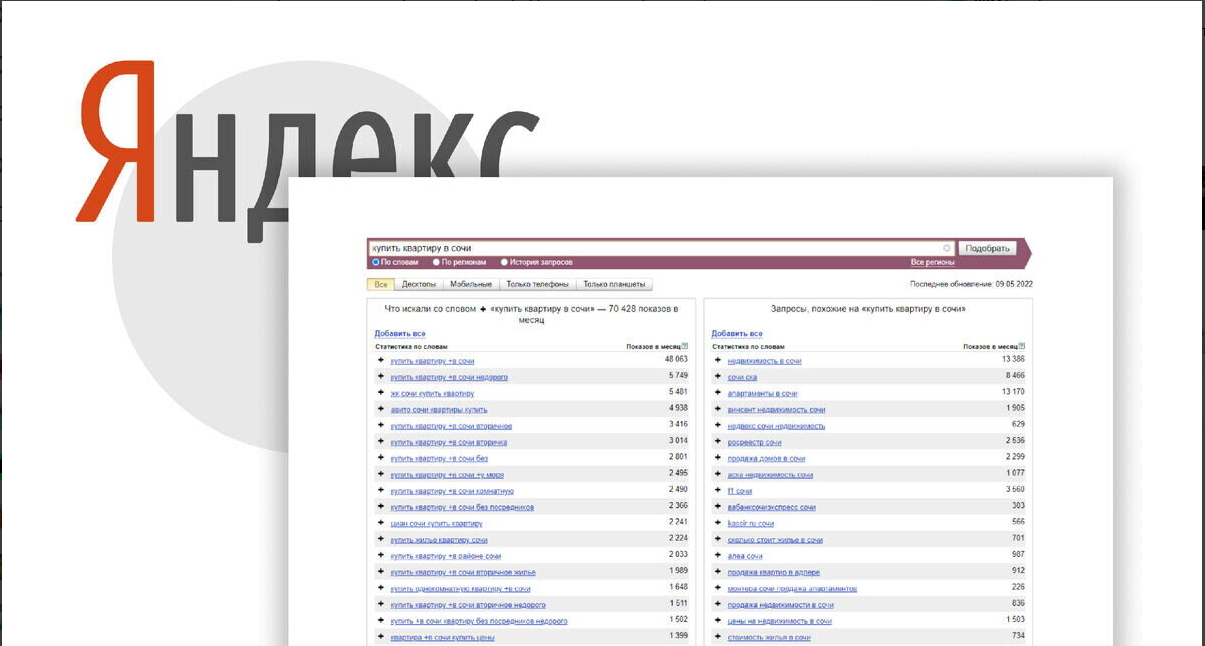Open the 'купить квартиру +в сочи +у моря' link

447,474
